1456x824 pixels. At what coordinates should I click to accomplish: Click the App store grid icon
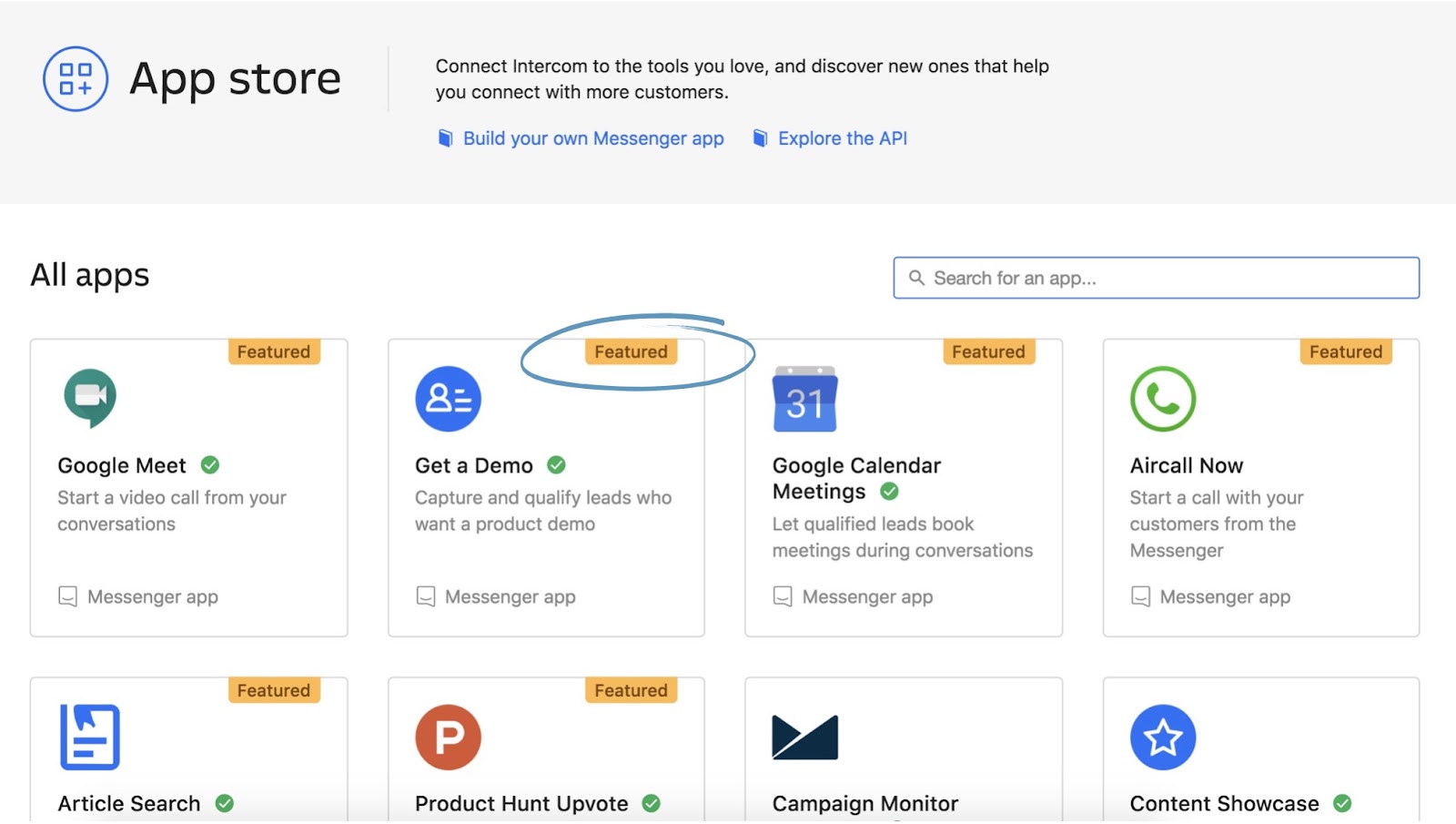point(76,79)
